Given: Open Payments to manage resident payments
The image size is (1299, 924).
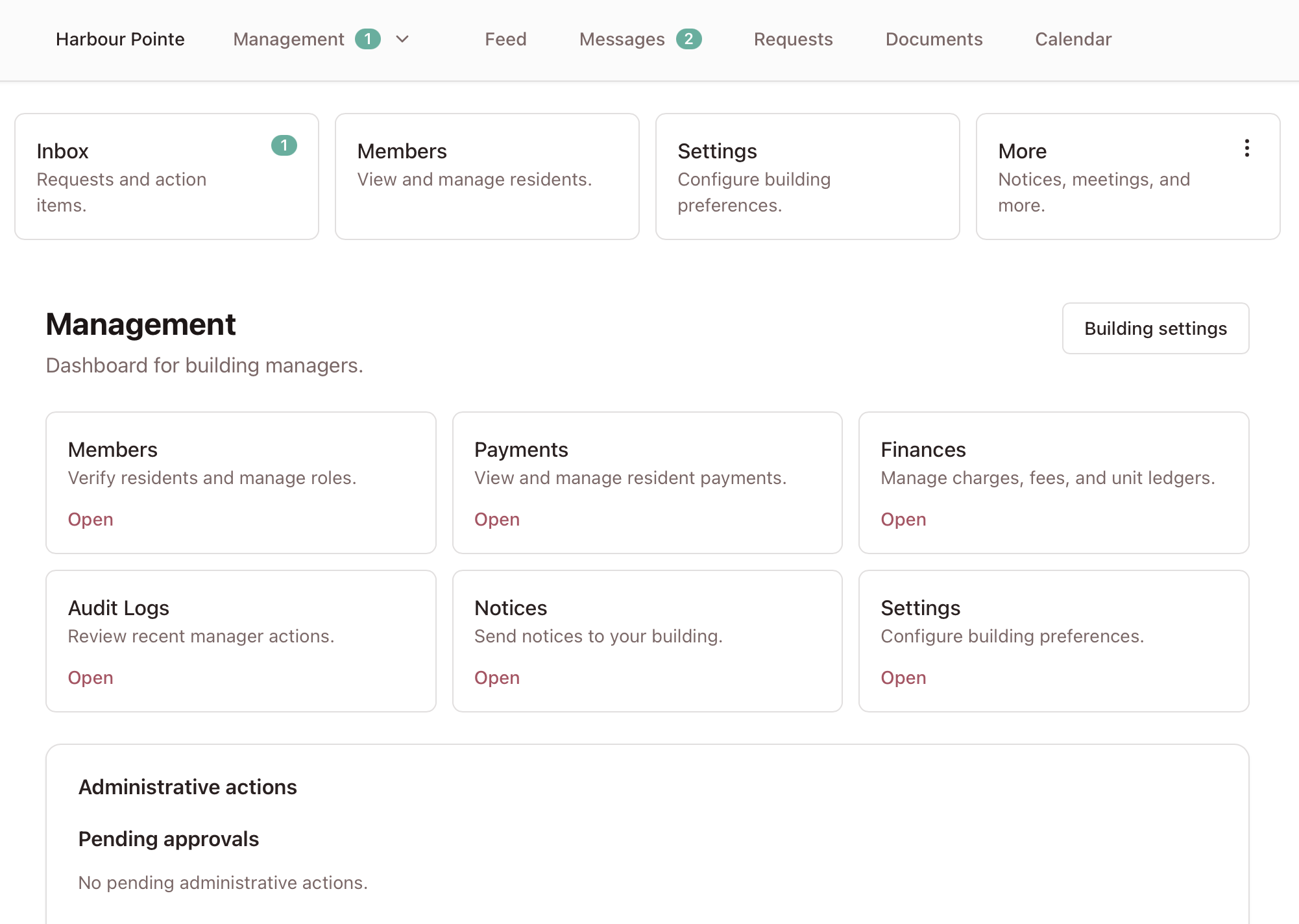Looking at the screenshot, I should pos(496,519).
